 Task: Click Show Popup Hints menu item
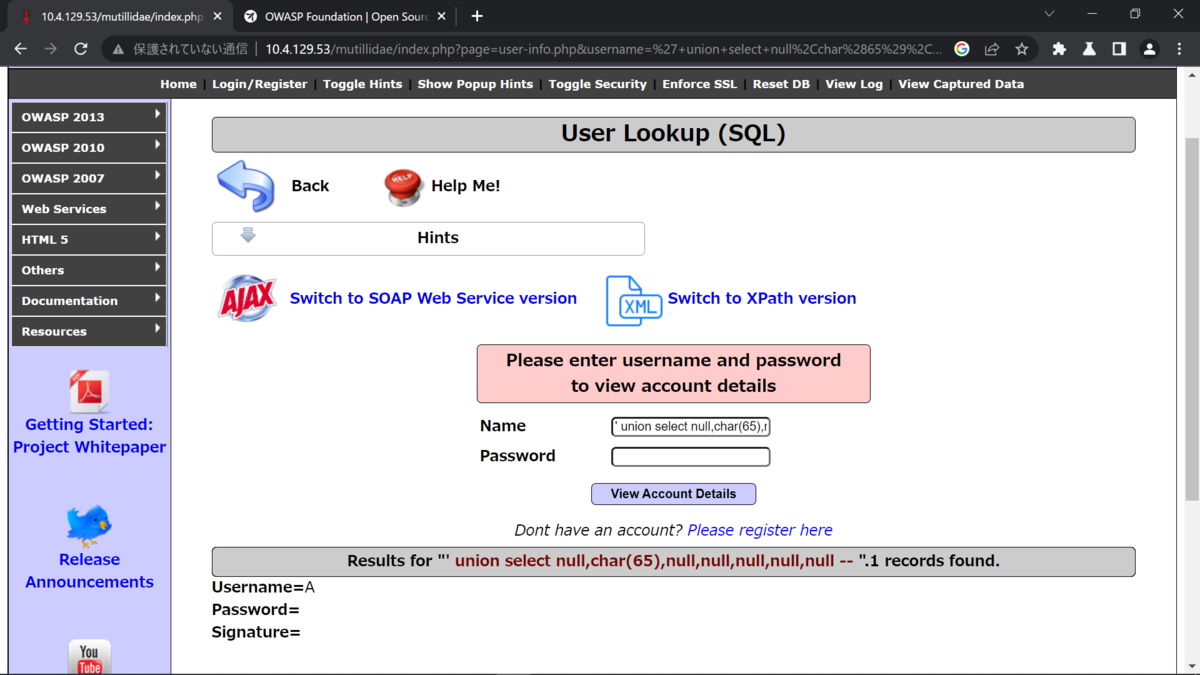[x=475, y=84]
